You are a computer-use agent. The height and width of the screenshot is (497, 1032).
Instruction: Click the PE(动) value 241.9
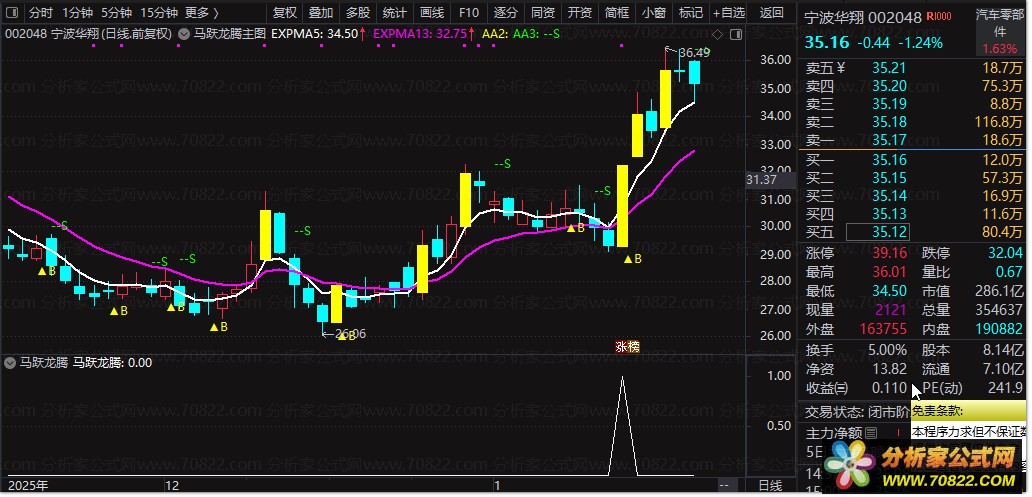(x=1005, y=388)
